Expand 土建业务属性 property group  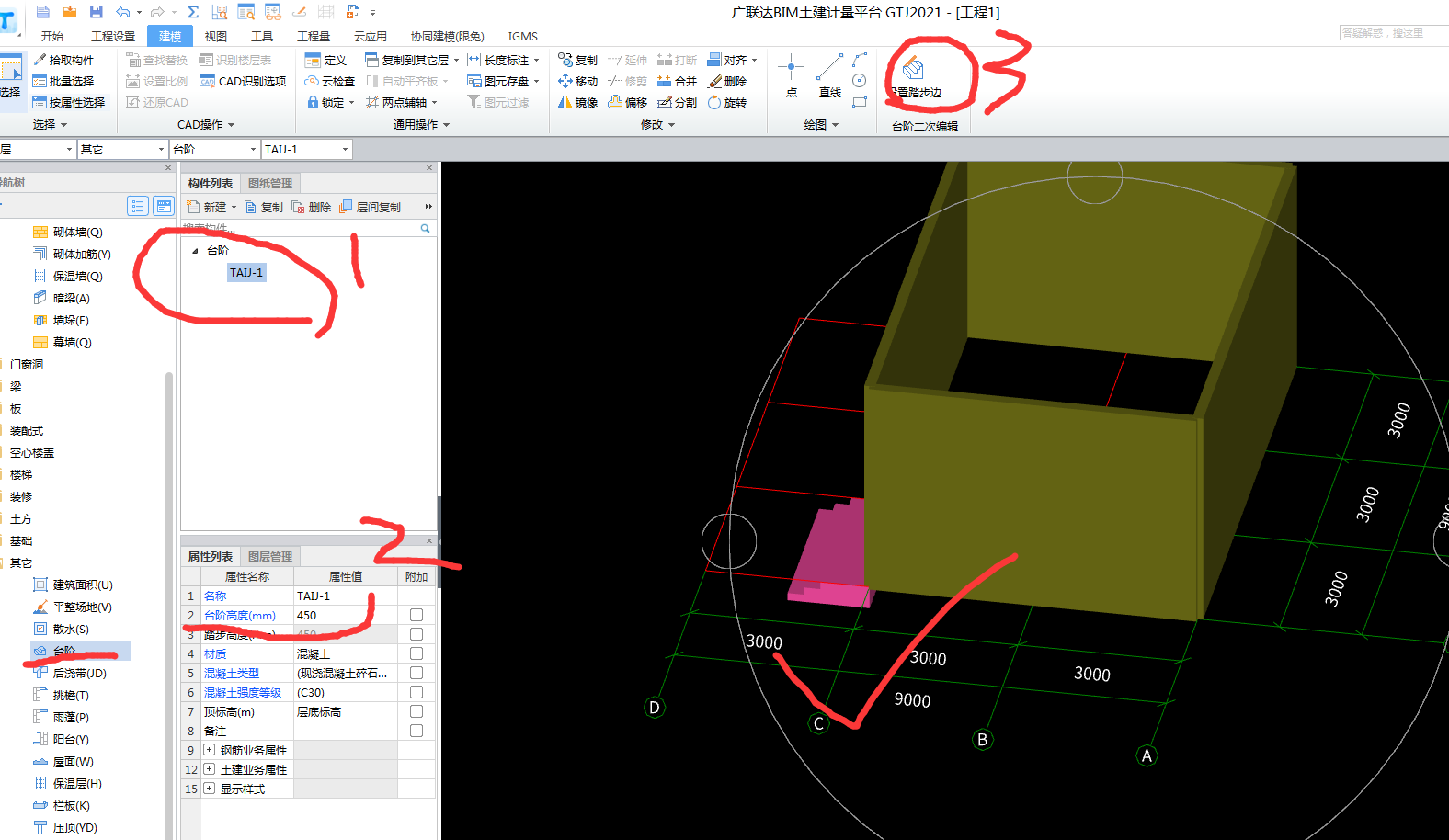point(210,769)
